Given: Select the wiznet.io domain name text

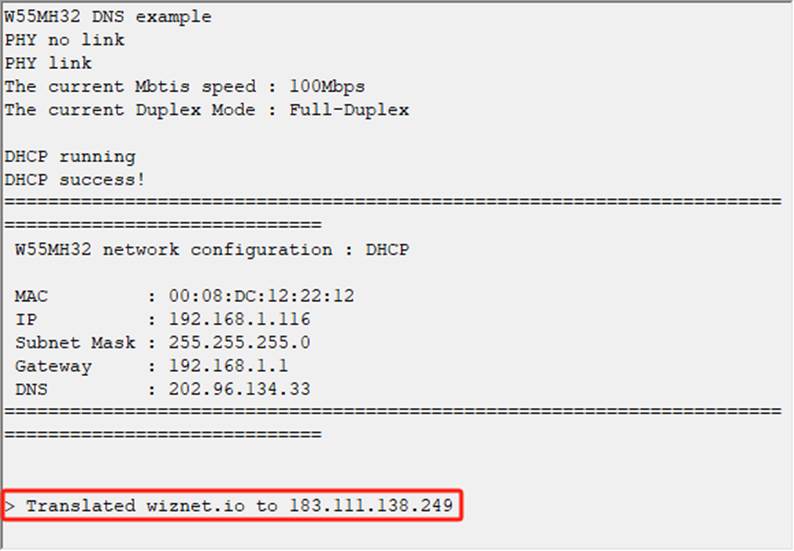Looking at the screenshot, I should point(195,505).
